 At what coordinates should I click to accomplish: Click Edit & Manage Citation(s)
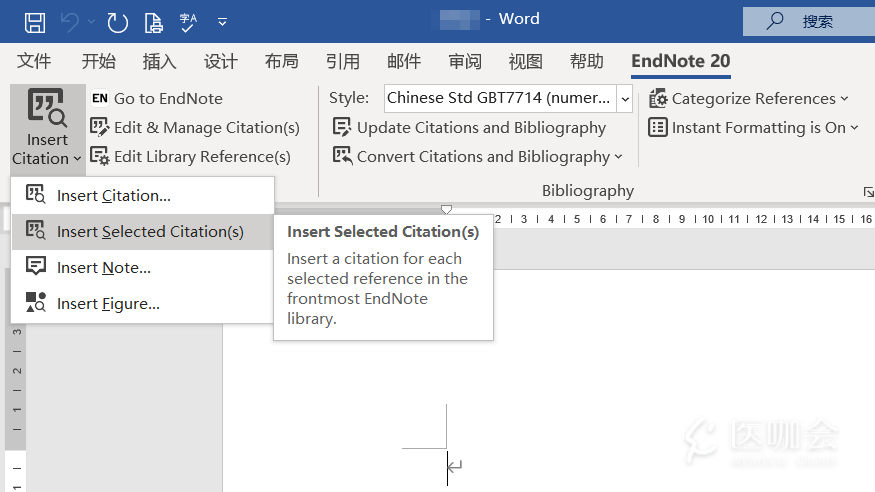(195, 128)
